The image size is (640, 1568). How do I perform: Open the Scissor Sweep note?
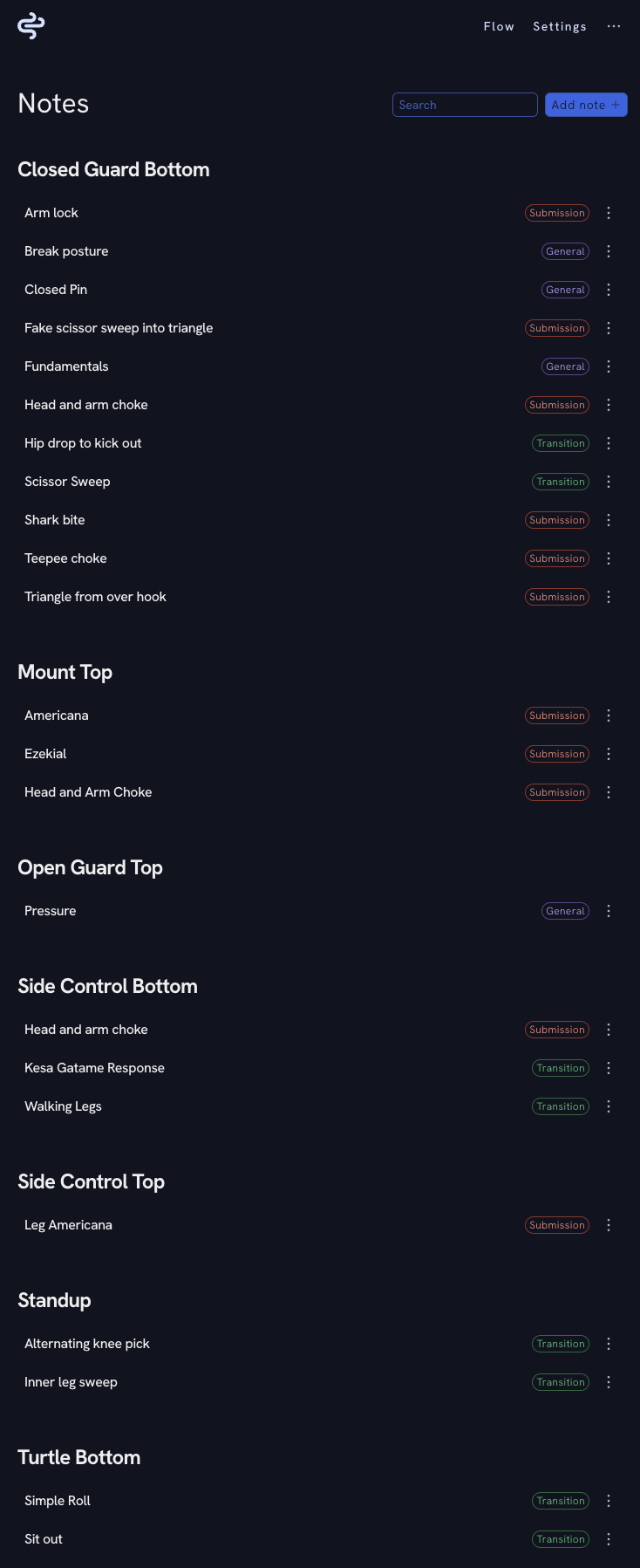(x=67, y=481)
